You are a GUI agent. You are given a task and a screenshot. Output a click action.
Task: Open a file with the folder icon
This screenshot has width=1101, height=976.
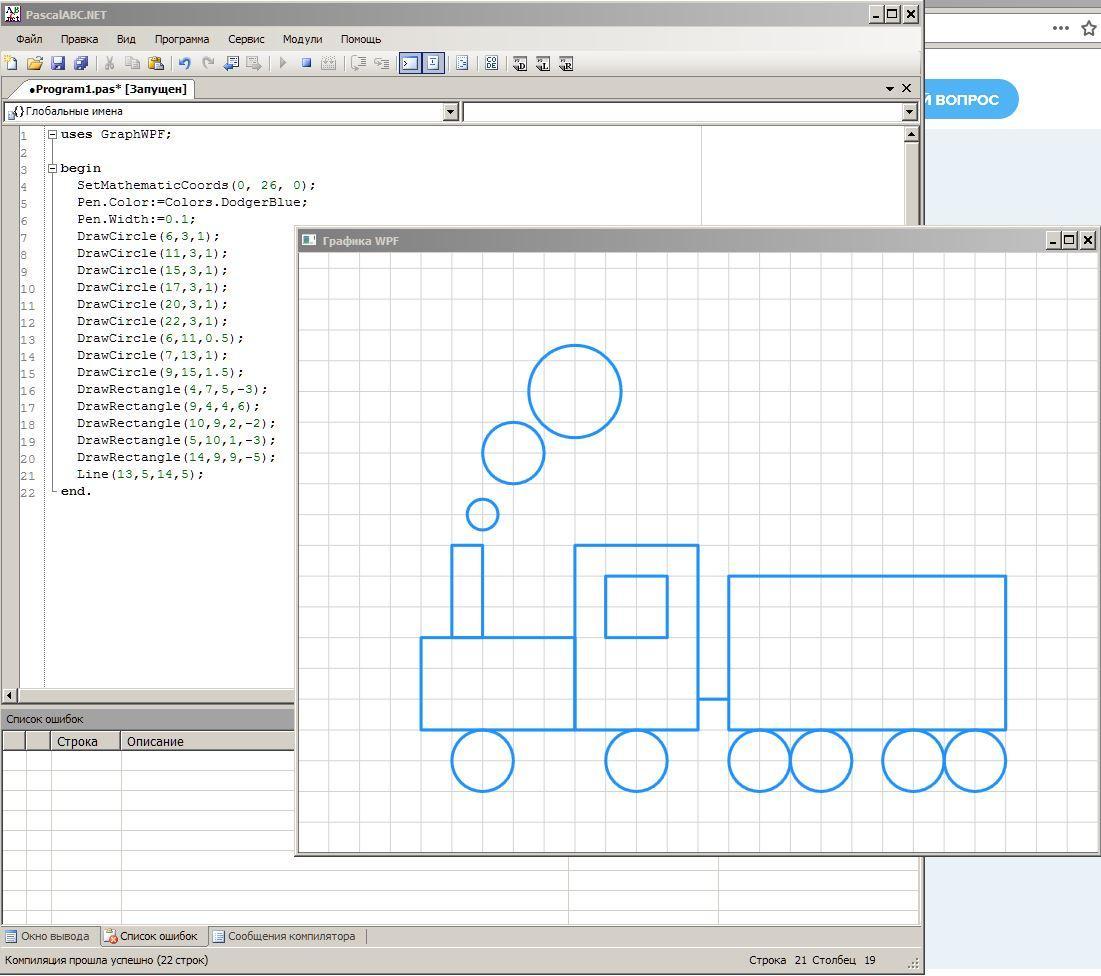(x=35, y=63)
